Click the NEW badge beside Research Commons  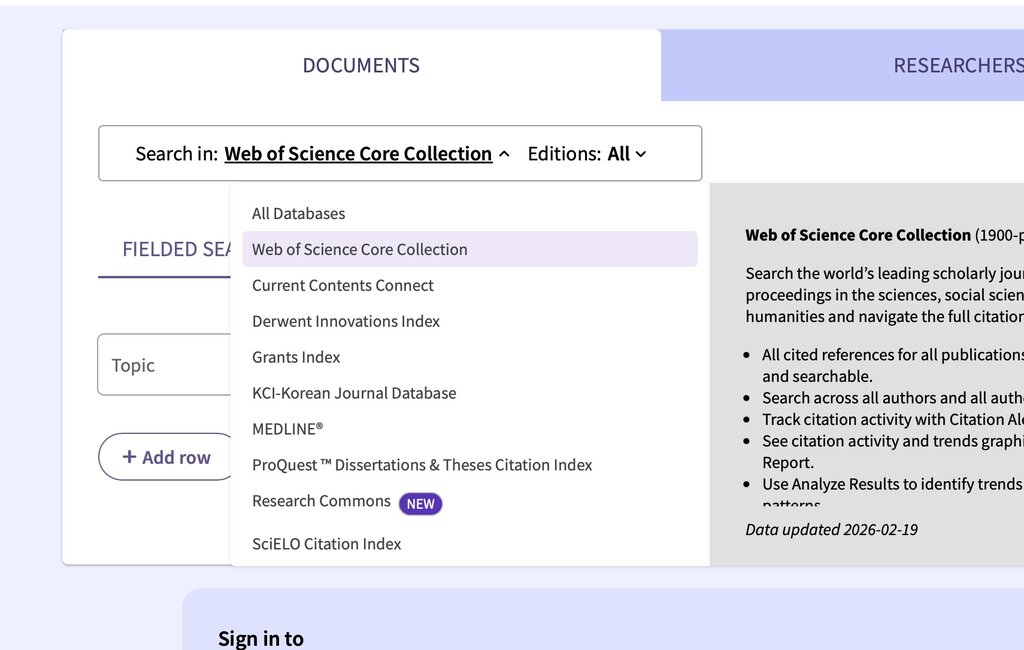click(x=421, y=504)
